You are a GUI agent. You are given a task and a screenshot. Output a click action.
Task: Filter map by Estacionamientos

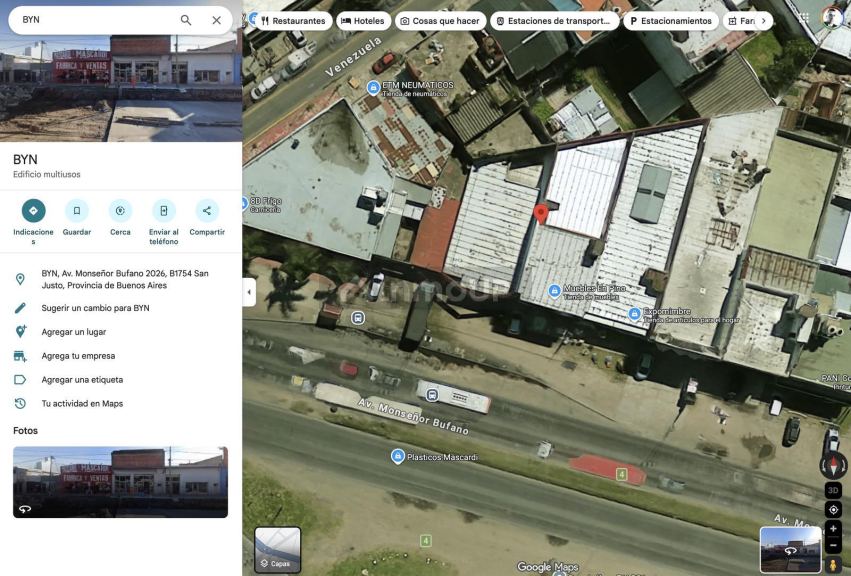point(671,21)
